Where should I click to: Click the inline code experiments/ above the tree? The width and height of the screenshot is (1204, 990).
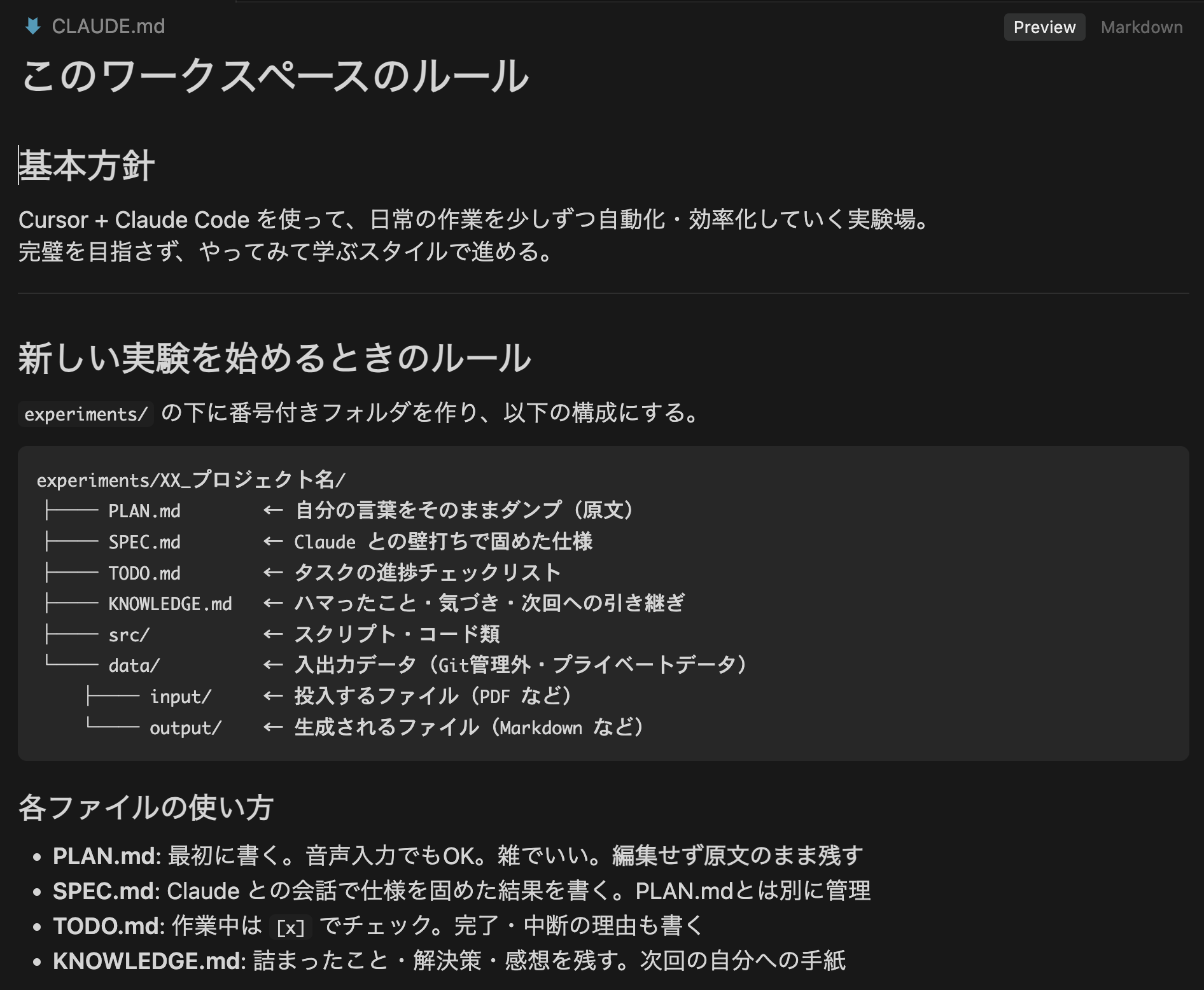point(86,414)
